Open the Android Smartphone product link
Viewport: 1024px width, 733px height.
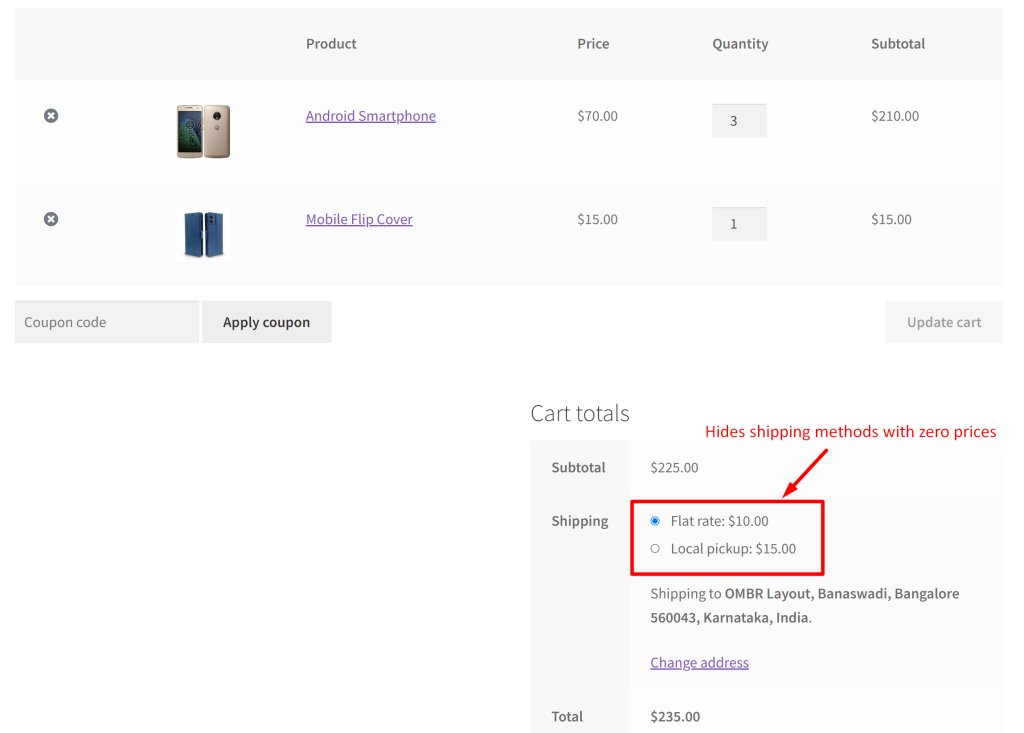tap(371, 116)
